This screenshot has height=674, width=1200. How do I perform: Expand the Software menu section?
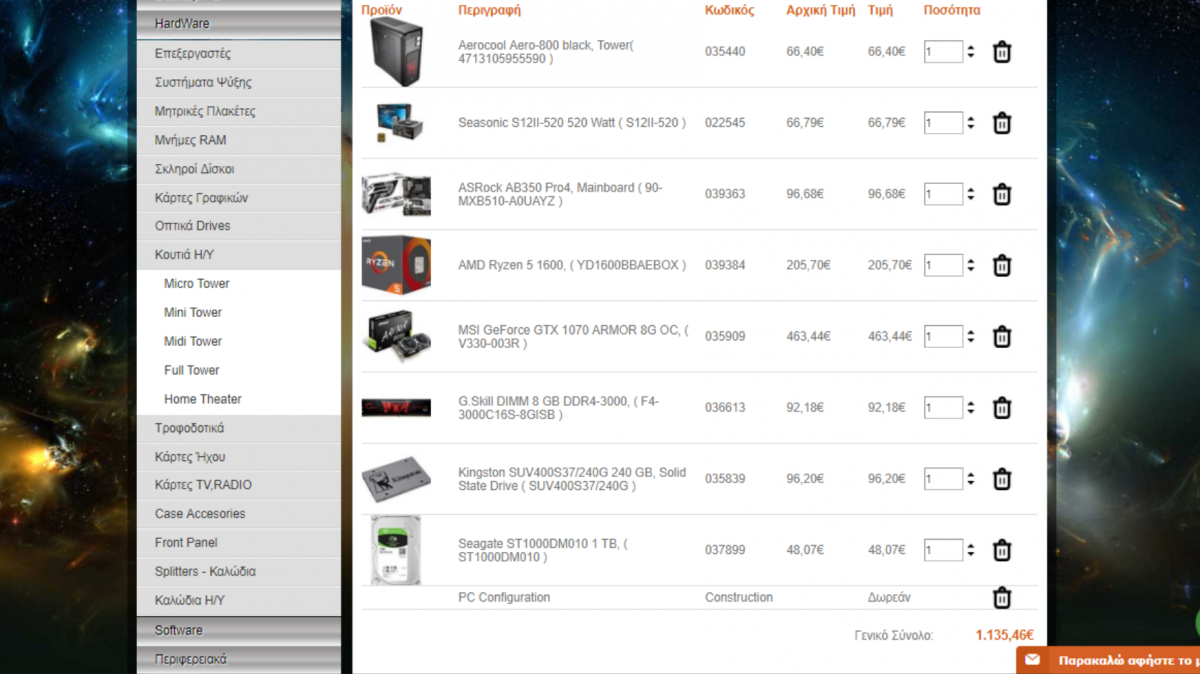(239, 630)
